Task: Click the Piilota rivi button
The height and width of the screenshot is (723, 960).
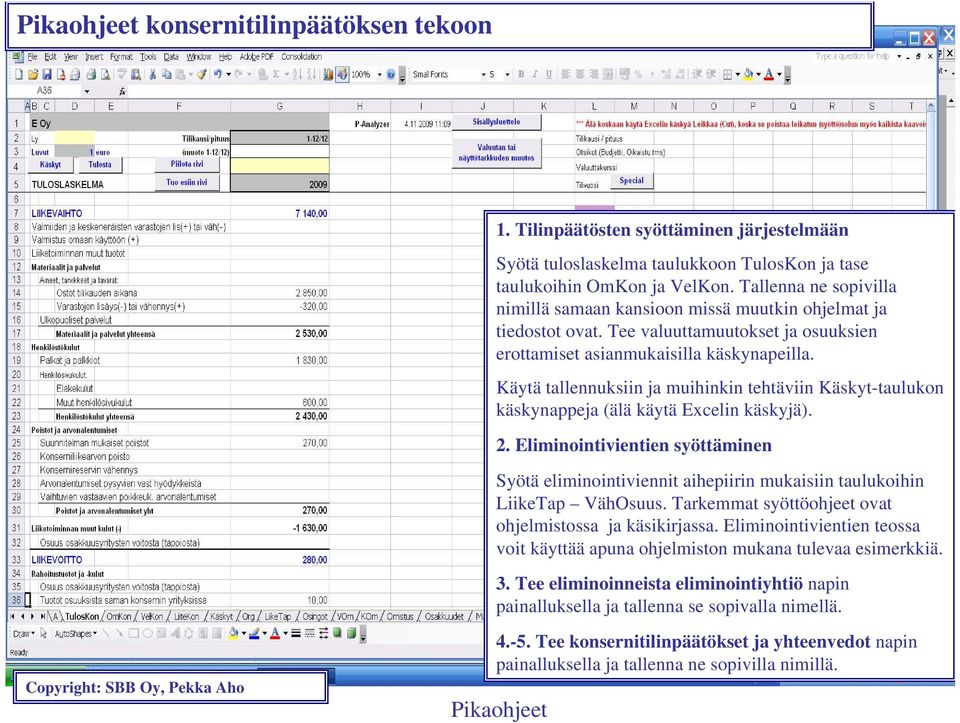Action: (x=187, y=164)
